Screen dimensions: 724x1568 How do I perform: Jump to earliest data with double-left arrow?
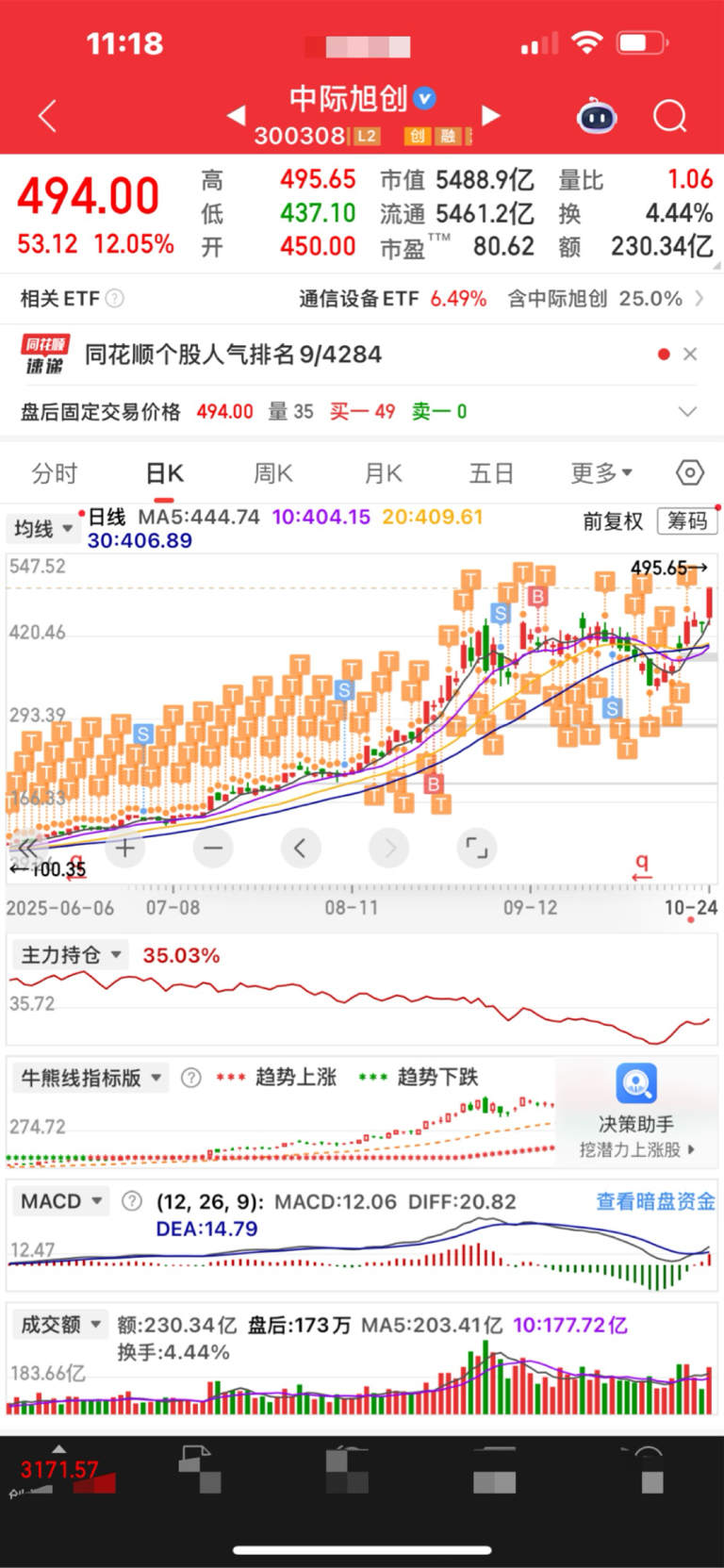(26, 848)
